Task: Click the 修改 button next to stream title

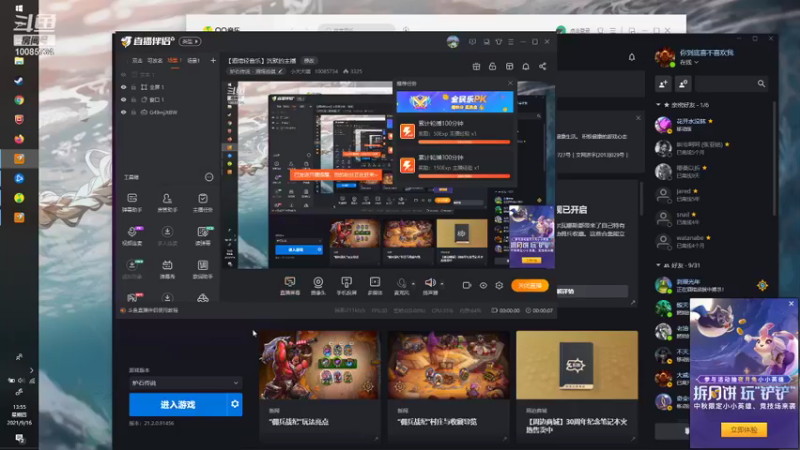Action: click(x=309, y=61)
